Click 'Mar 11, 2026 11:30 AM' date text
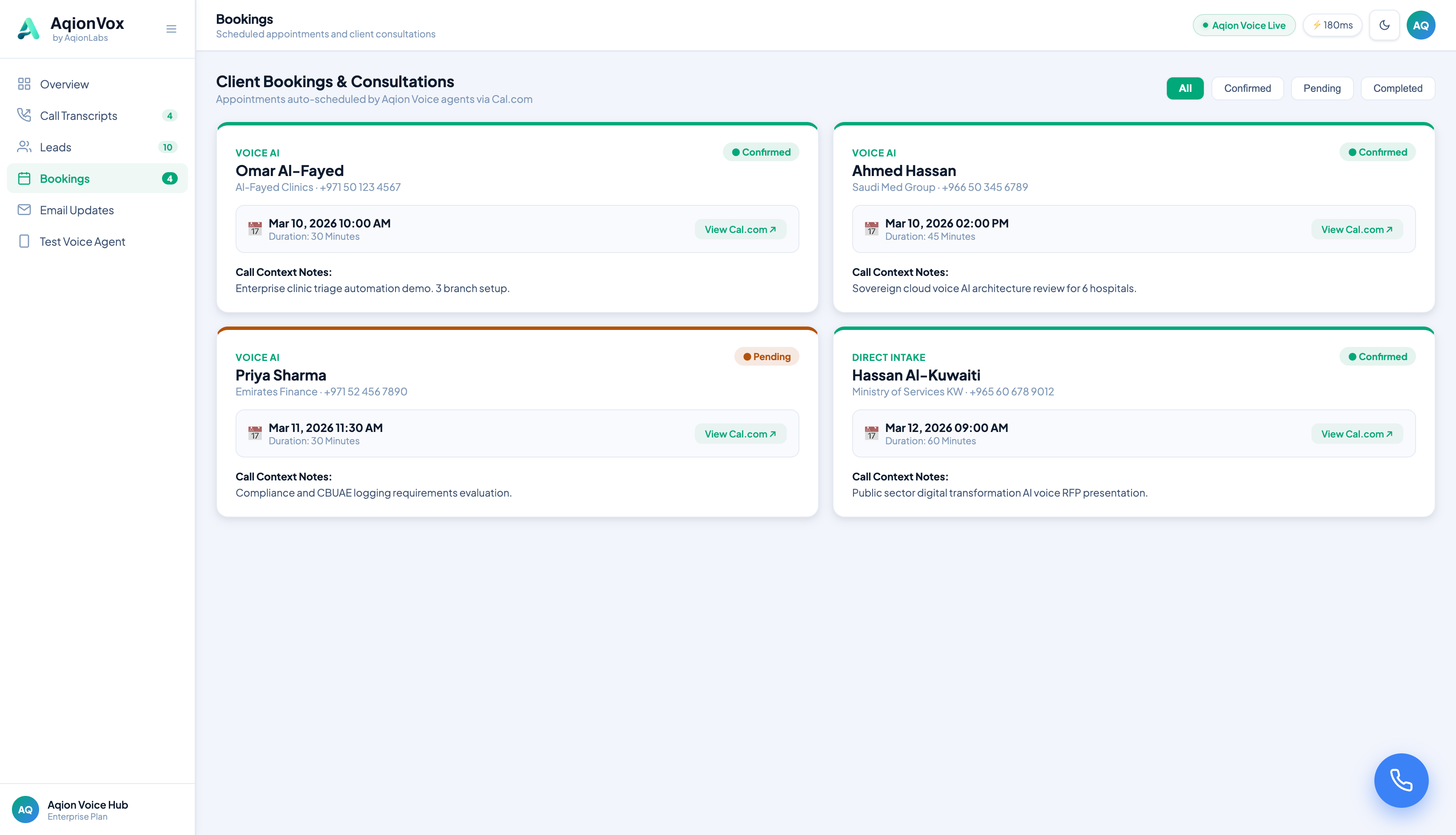Viewport: 1456px width, 835px height. pyautogui.click(x=326, y=428)
